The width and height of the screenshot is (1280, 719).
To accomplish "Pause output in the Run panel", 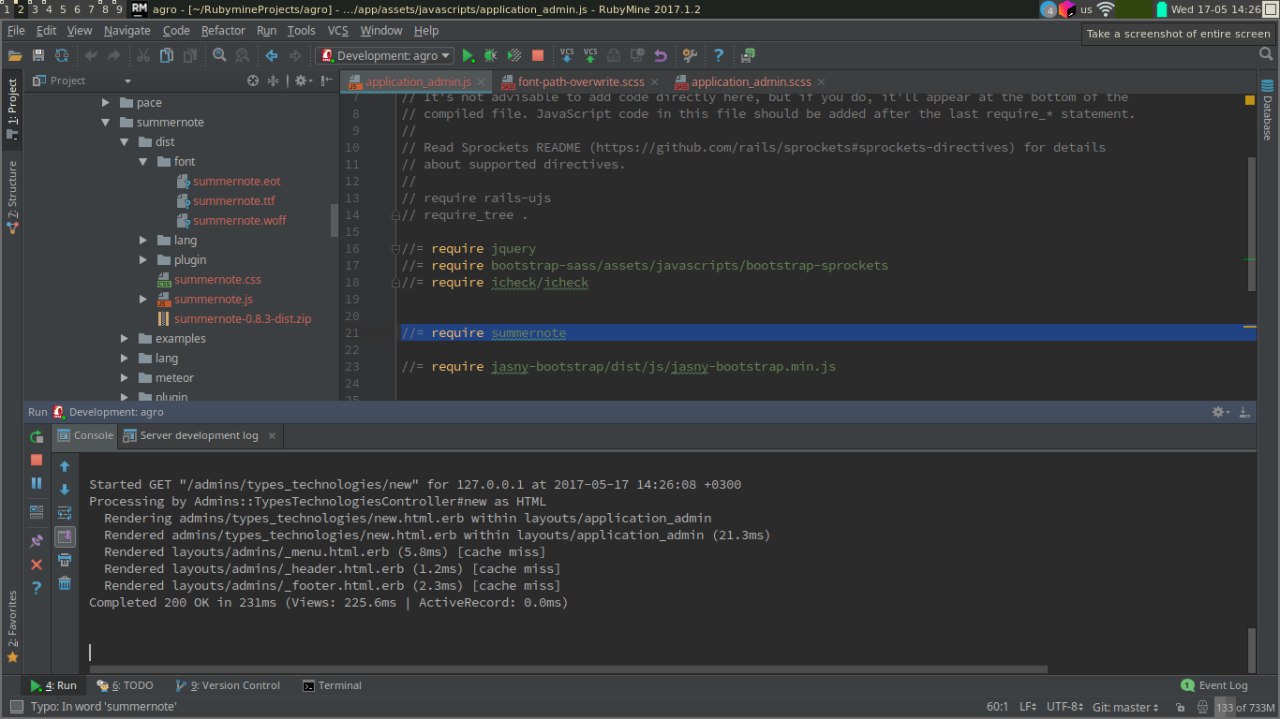I will coord(36,484).
